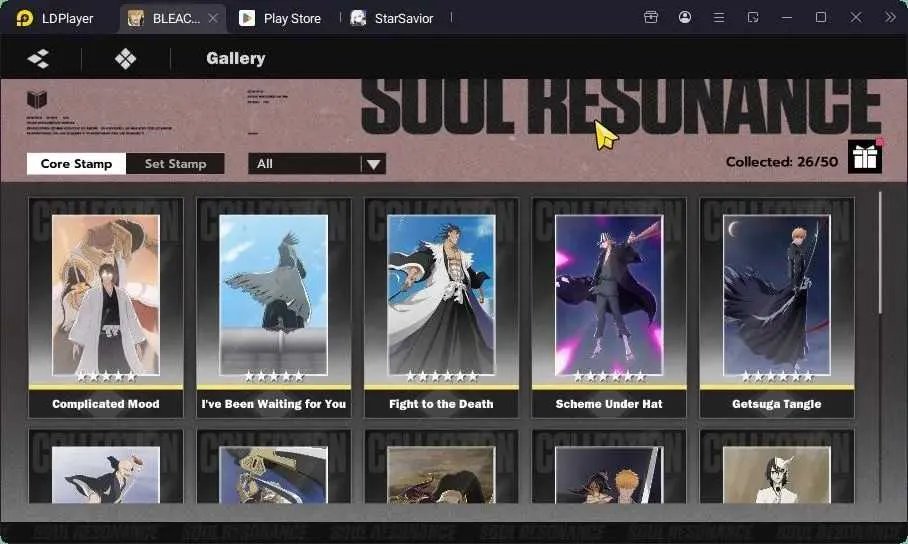
Task: Click the Gallery title
Action: (x=236, y=59)
